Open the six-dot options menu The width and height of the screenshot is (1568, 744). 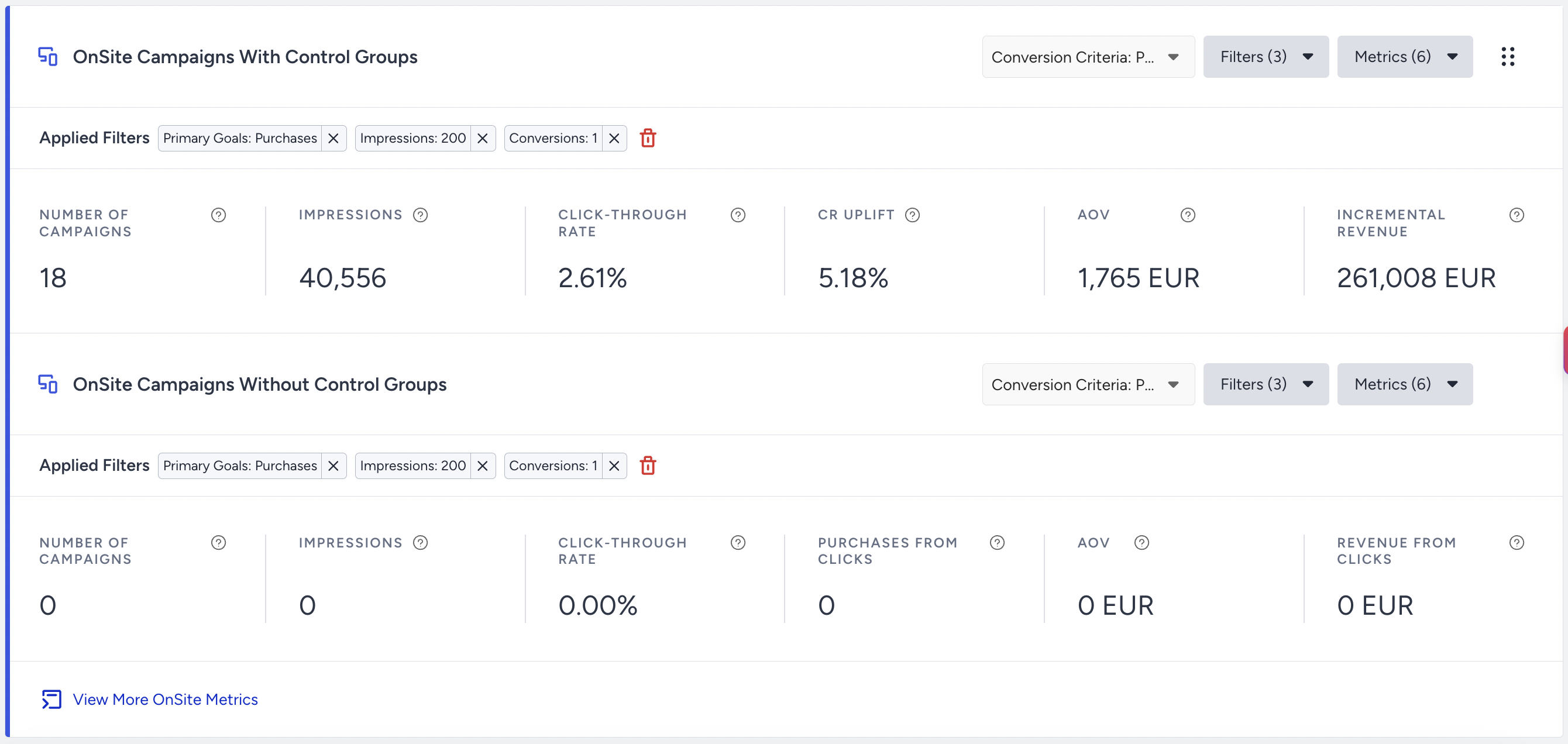tap(1507, 57)
